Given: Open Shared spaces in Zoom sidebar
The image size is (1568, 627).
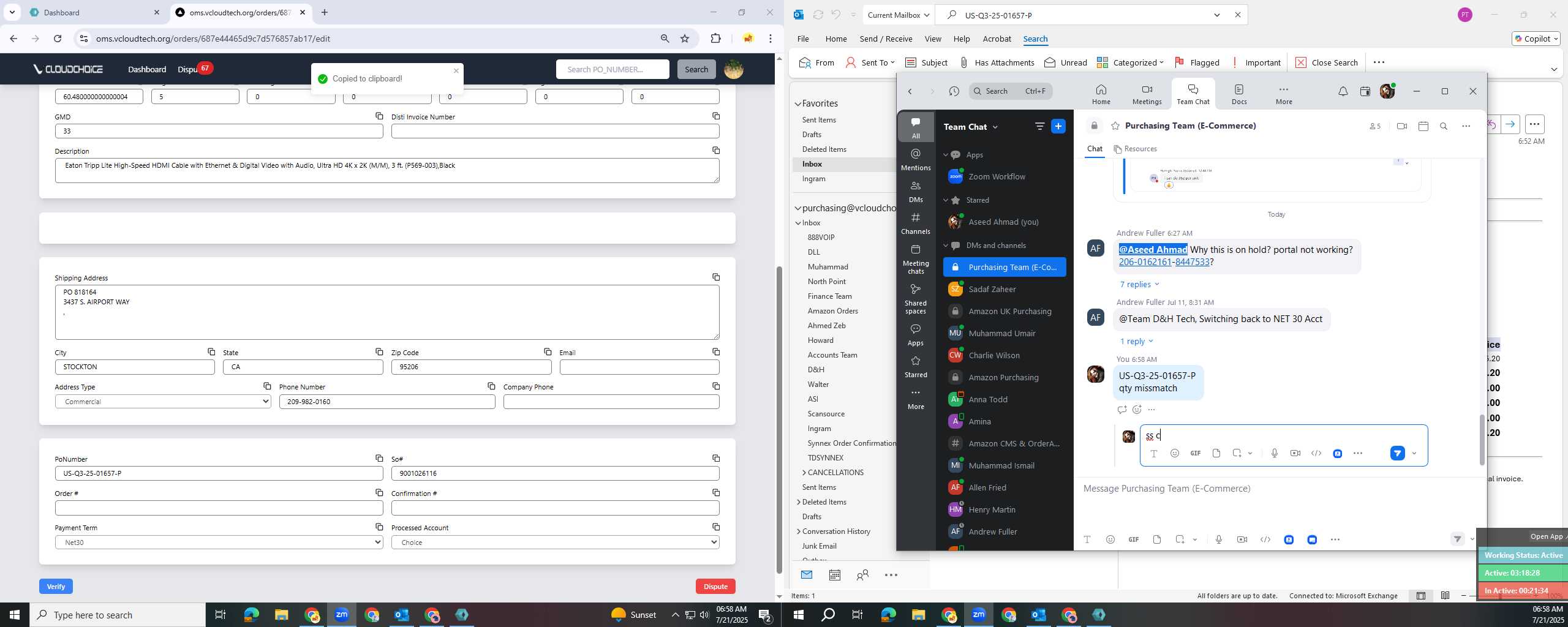Looking at the screenshot, I should [x=916, y=299].
